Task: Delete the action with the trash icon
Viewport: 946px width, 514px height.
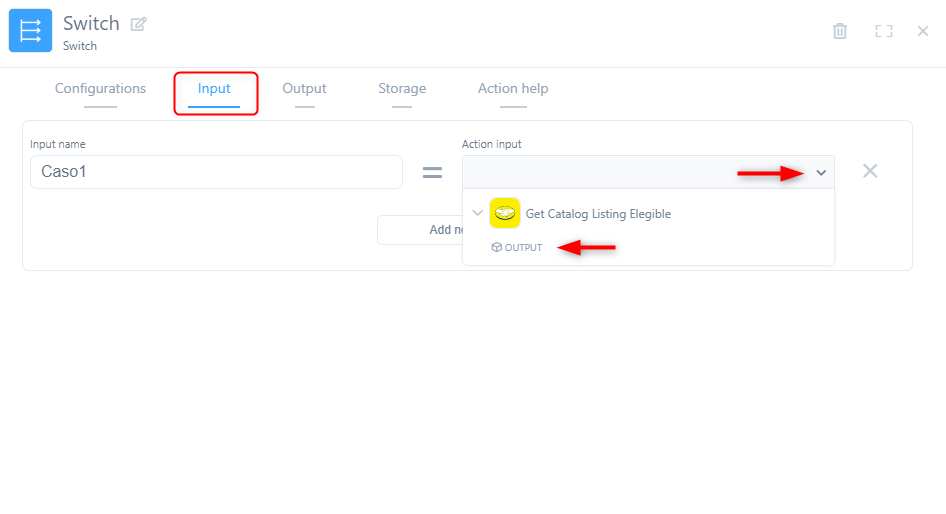Action: [x=840, y=31]
